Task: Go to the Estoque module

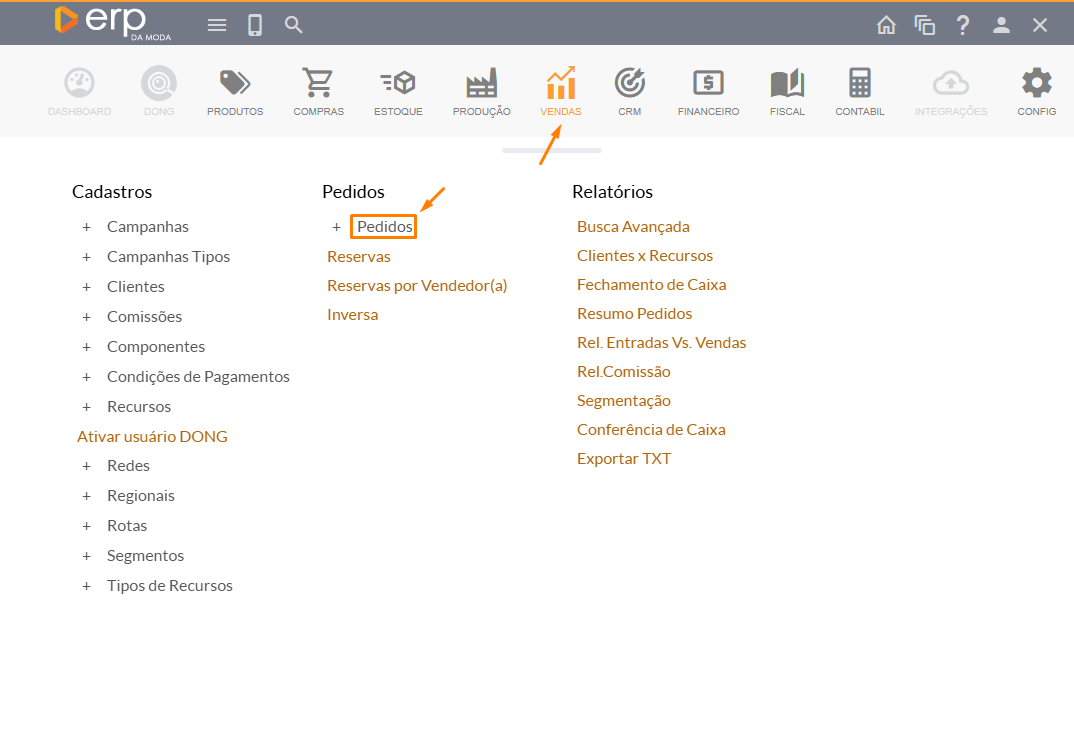Action: (398, 84)
